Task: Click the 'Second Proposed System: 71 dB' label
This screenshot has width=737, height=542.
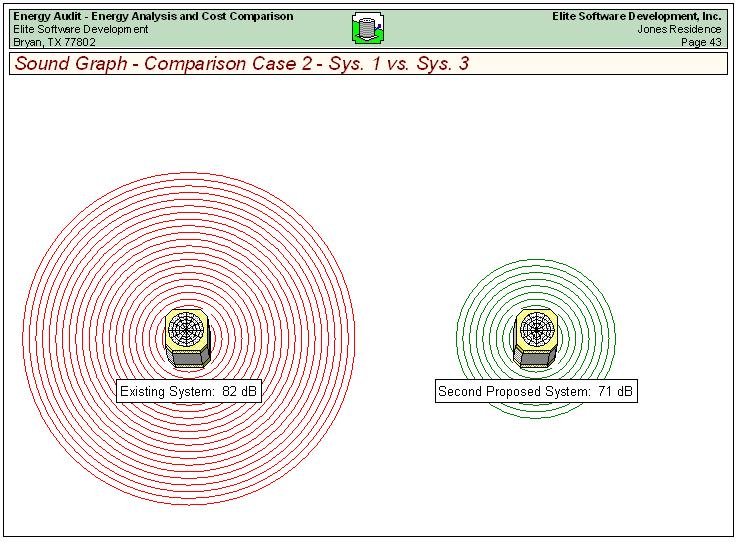Action: pyautogui.click(x=536, y=392)
